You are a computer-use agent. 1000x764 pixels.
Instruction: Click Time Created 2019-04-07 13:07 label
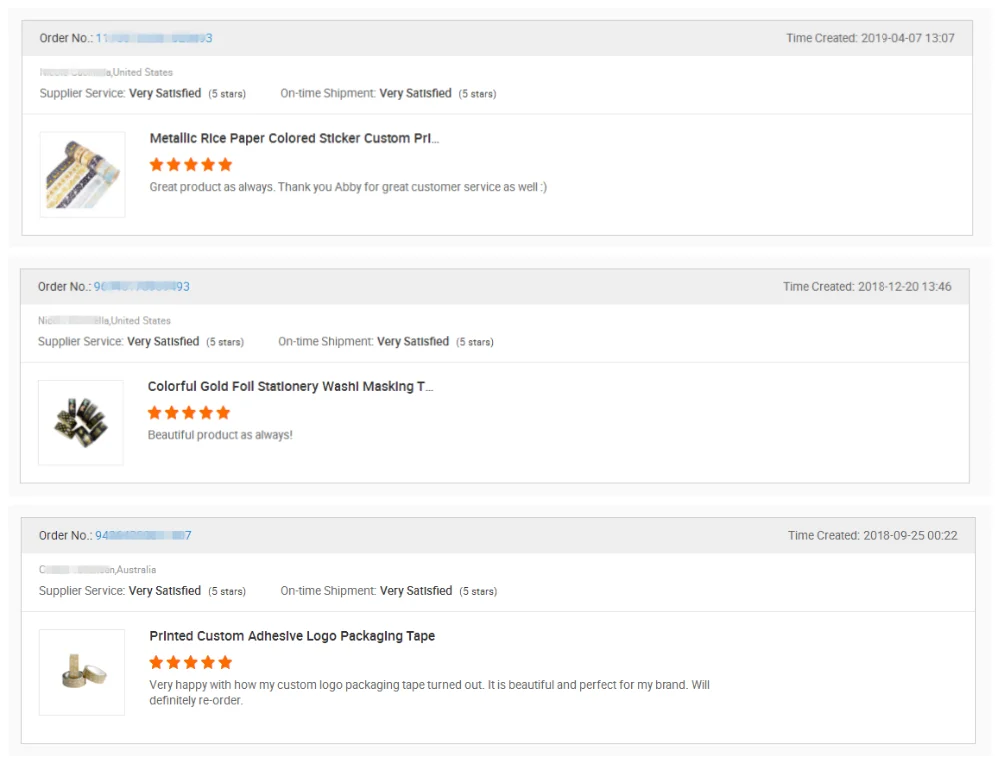[870, 38]
